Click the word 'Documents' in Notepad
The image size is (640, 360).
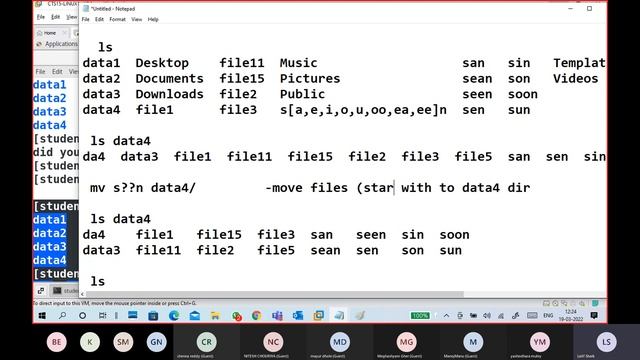169,78
